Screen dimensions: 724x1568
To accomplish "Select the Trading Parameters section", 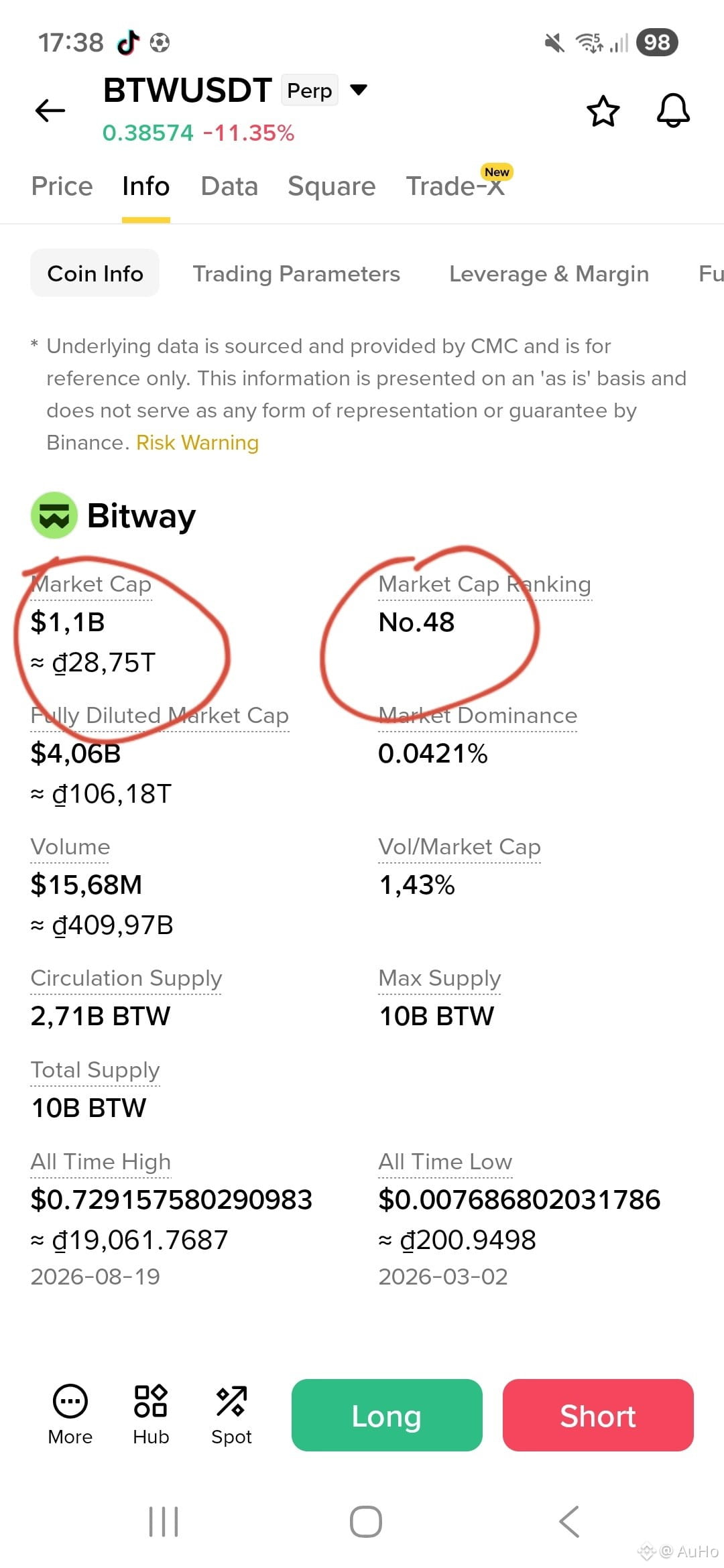I will click(x=296, y=273).
